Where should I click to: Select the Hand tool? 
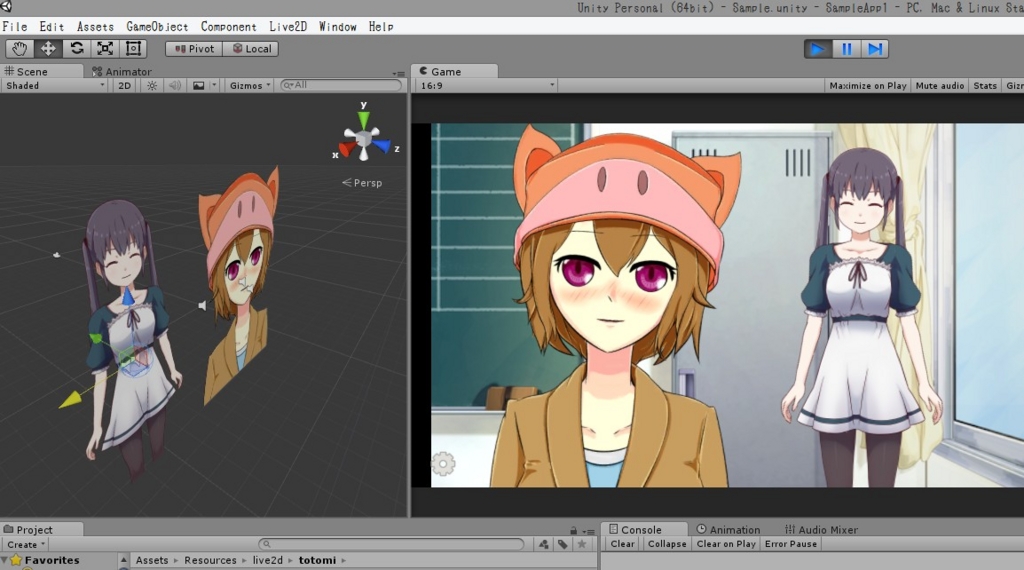tap(20, 49)
